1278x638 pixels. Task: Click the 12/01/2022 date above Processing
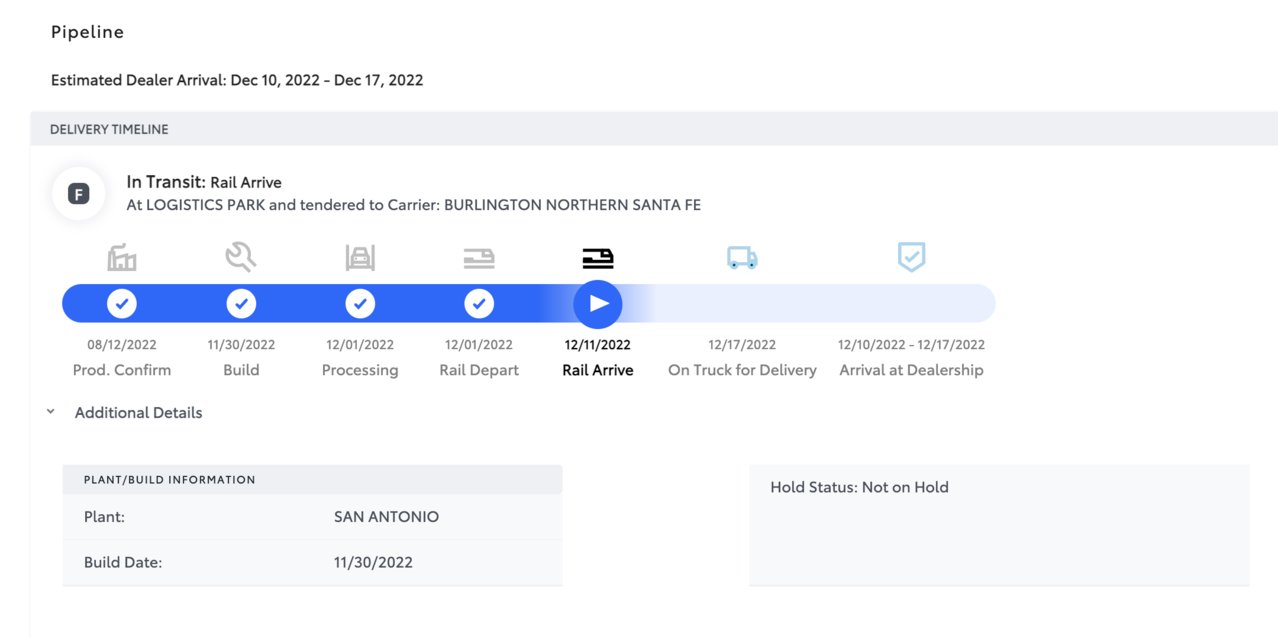coord(360,344)
